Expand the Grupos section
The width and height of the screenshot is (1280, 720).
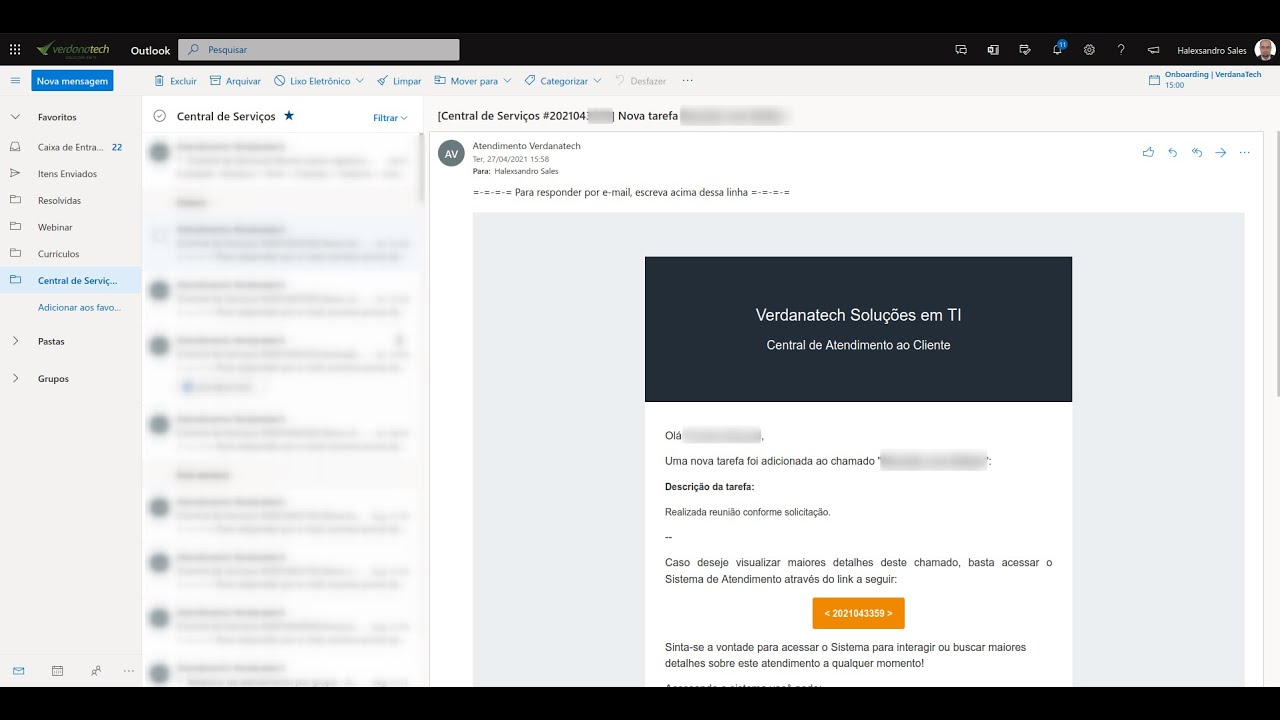[x=15, y=379]
